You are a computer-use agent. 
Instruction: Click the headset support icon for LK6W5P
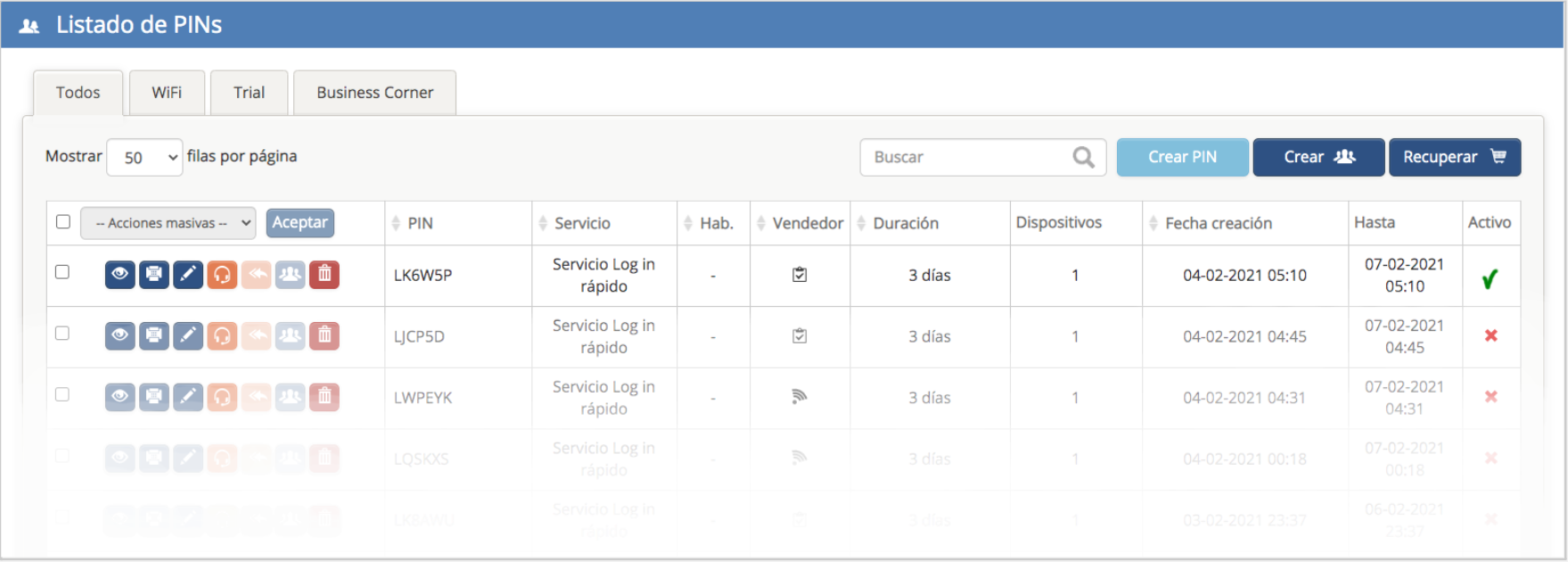tap(222, 274)
